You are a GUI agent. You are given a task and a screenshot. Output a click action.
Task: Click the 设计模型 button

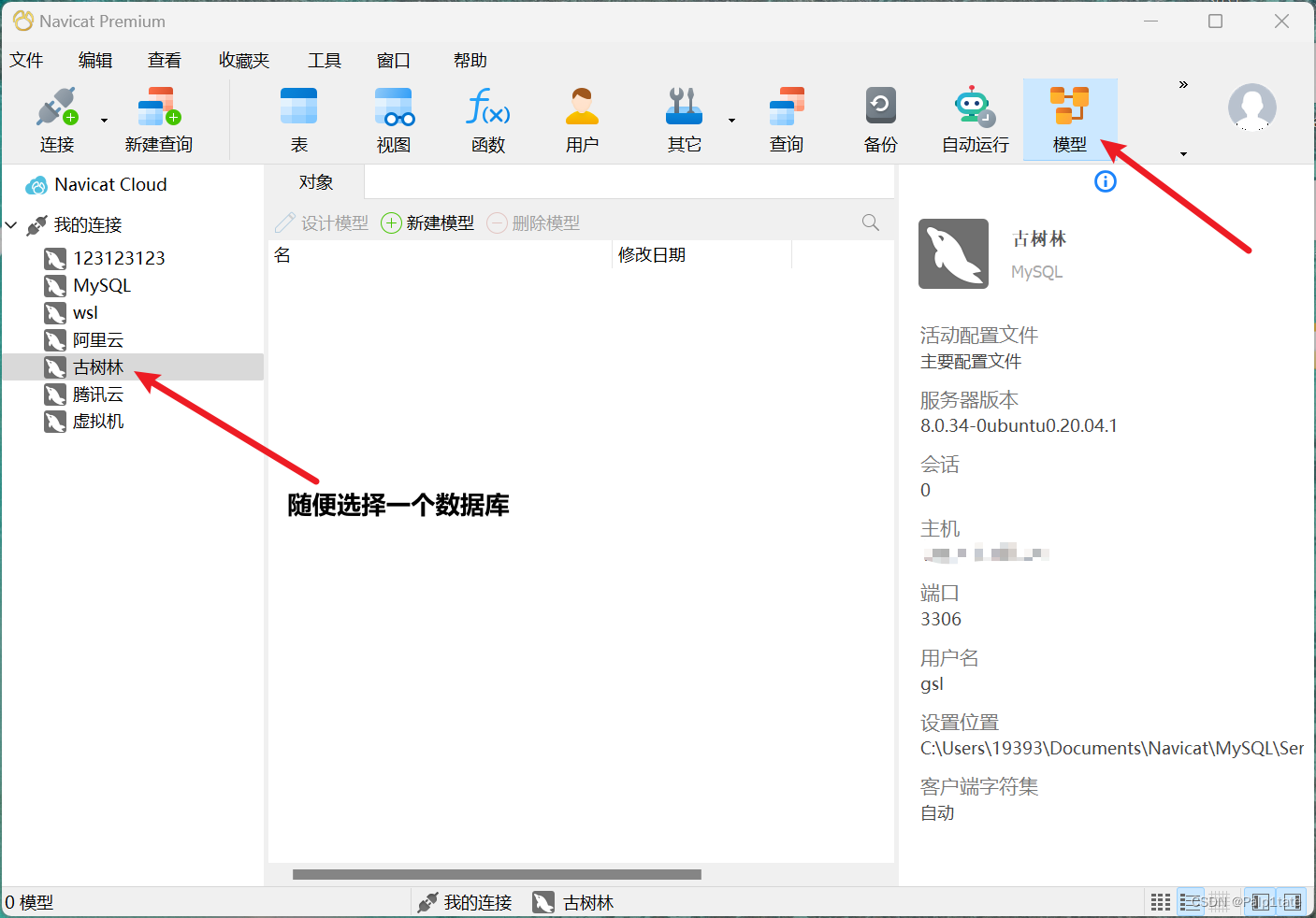coord(322,222)
